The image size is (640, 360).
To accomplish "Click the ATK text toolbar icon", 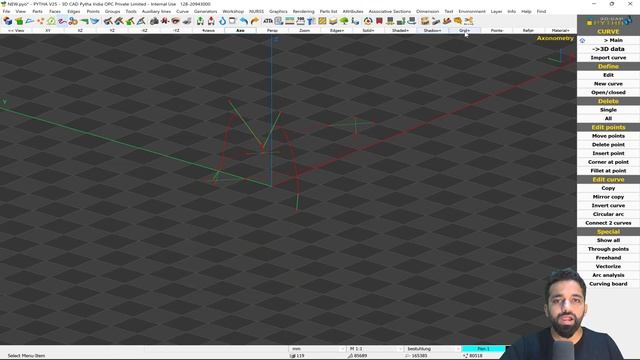I will coord(268,21).
